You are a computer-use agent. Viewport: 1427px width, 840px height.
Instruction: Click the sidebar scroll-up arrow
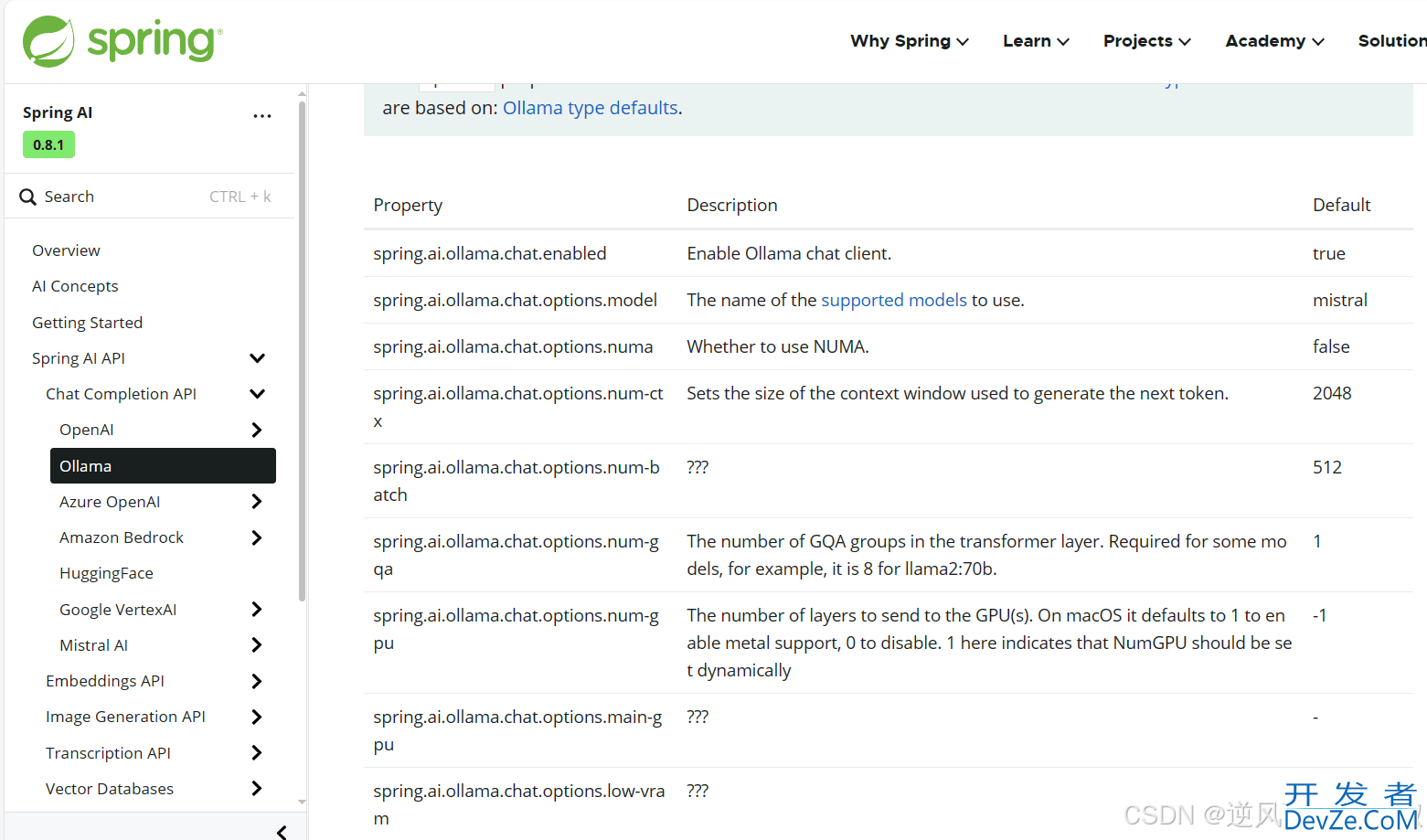[302, 94]
